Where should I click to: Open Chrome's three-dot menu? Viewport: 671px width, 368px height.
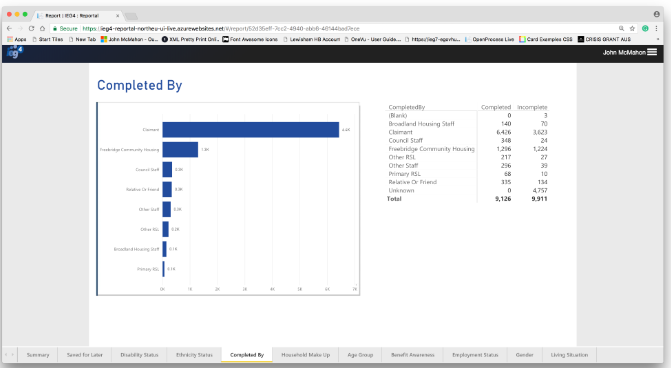click(656, 28)
